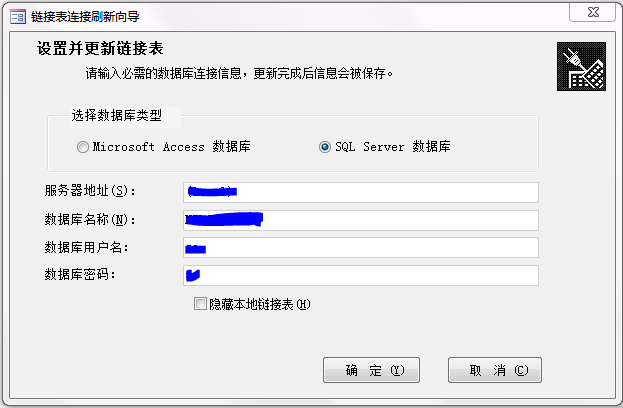Screen dimensions: 623x408
Task: Click the dialog title text 链接表连接刷新向导
Action: coord(85,16)
